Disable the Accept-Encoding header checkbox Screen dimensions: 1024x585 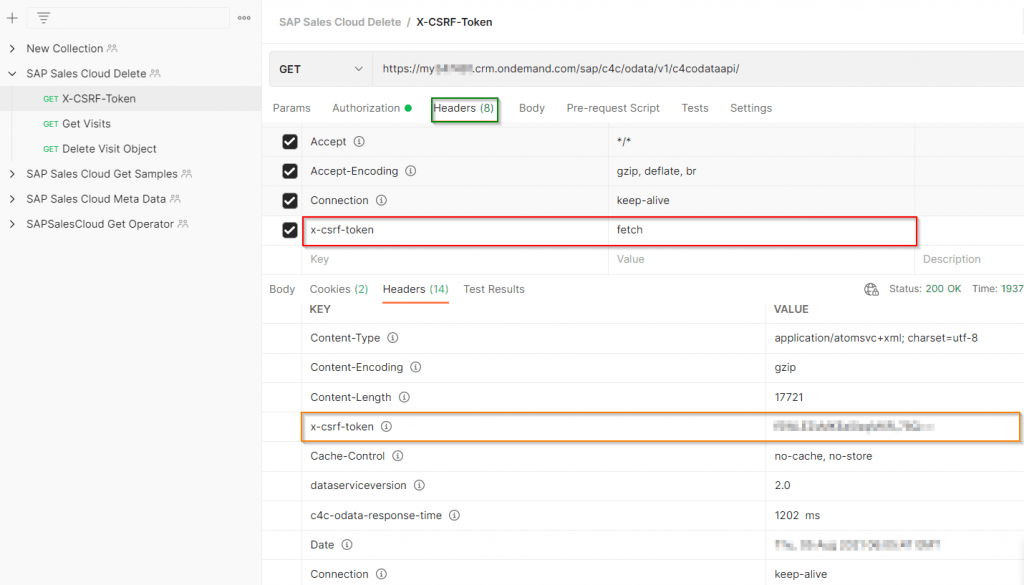(290, 172)
